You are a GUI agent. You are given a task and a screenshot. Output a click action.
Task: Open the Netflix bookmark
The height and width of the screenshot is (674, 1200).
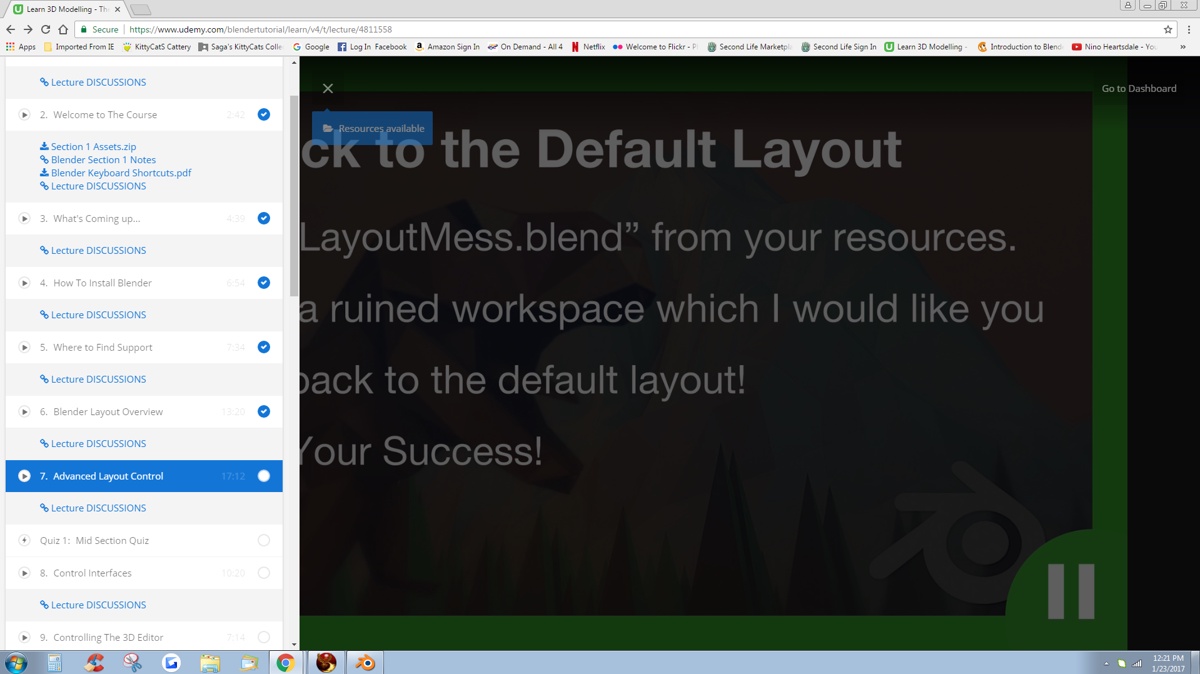click(x=588, y=47)
